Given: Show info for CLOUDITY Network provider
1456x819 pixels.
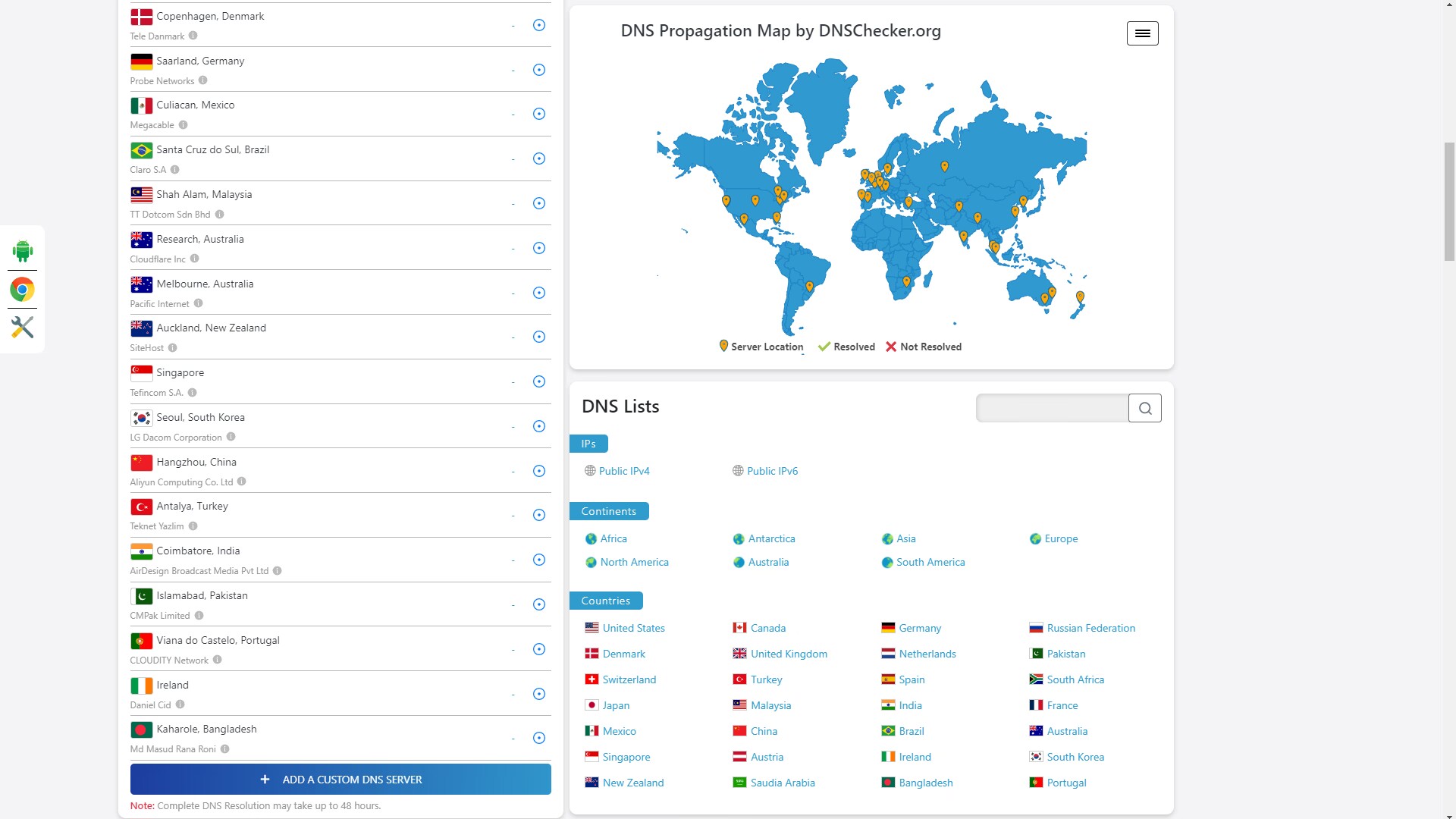Looking at the screenshot, I should 218,660.
